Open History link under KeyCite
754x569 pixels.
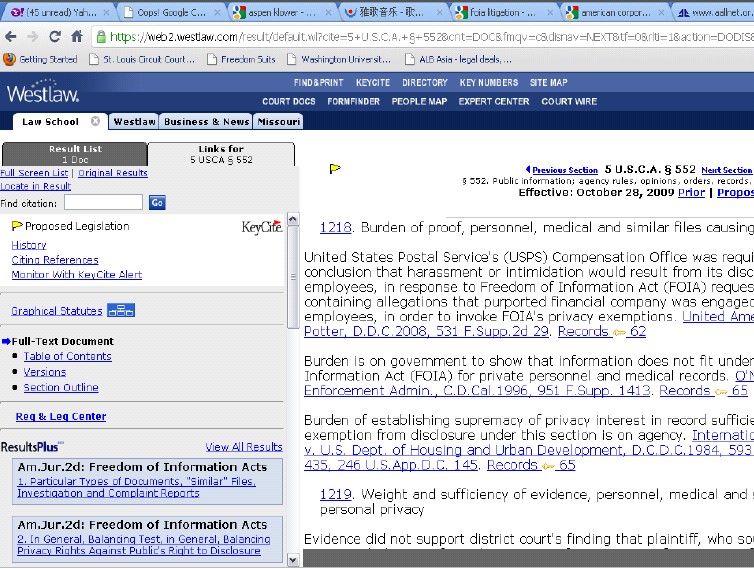(29, 245)
